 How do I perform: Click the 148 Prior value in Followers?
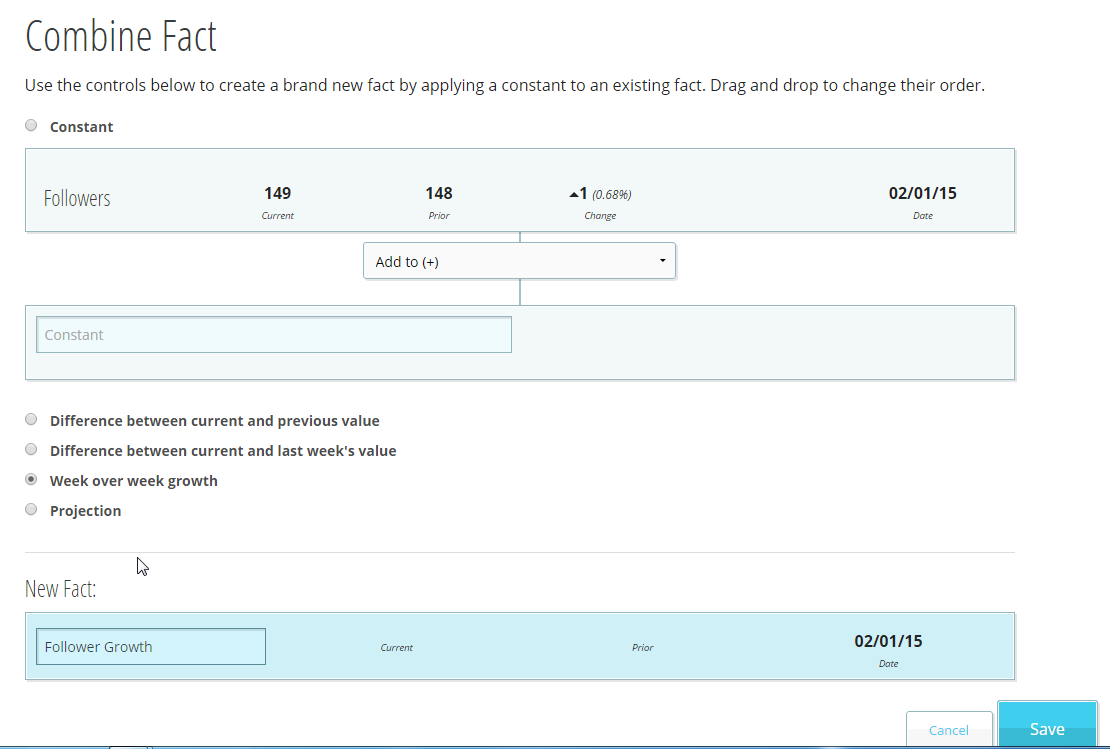pyautogui.click(x=438, y=193)
